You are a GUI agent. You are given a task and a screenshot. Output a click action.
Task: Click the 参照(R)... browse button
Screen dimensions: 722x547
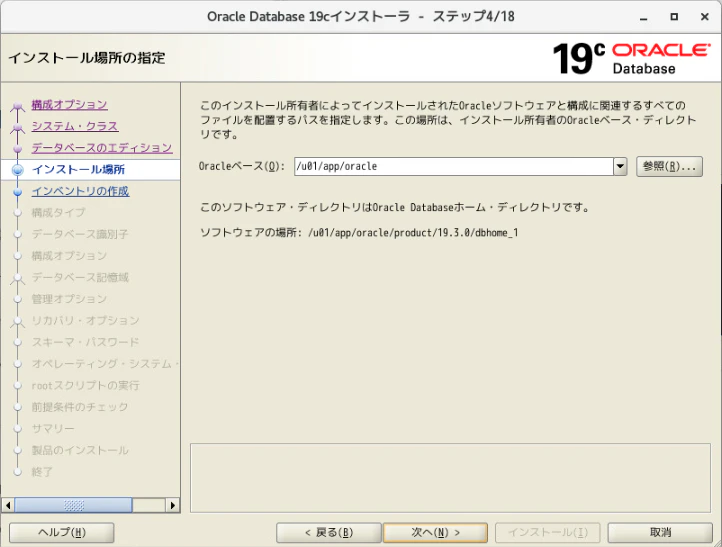tap(669, 166)
